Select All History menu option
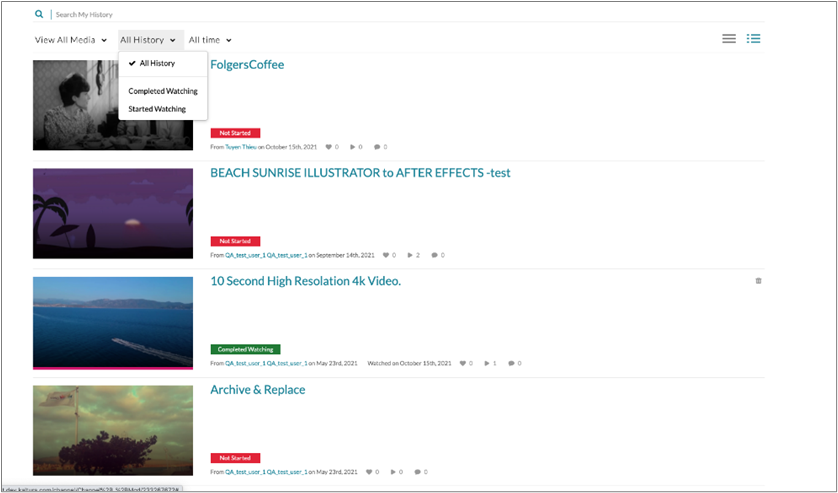The height and width of the screenshot is (493, 838). (162, 63)
